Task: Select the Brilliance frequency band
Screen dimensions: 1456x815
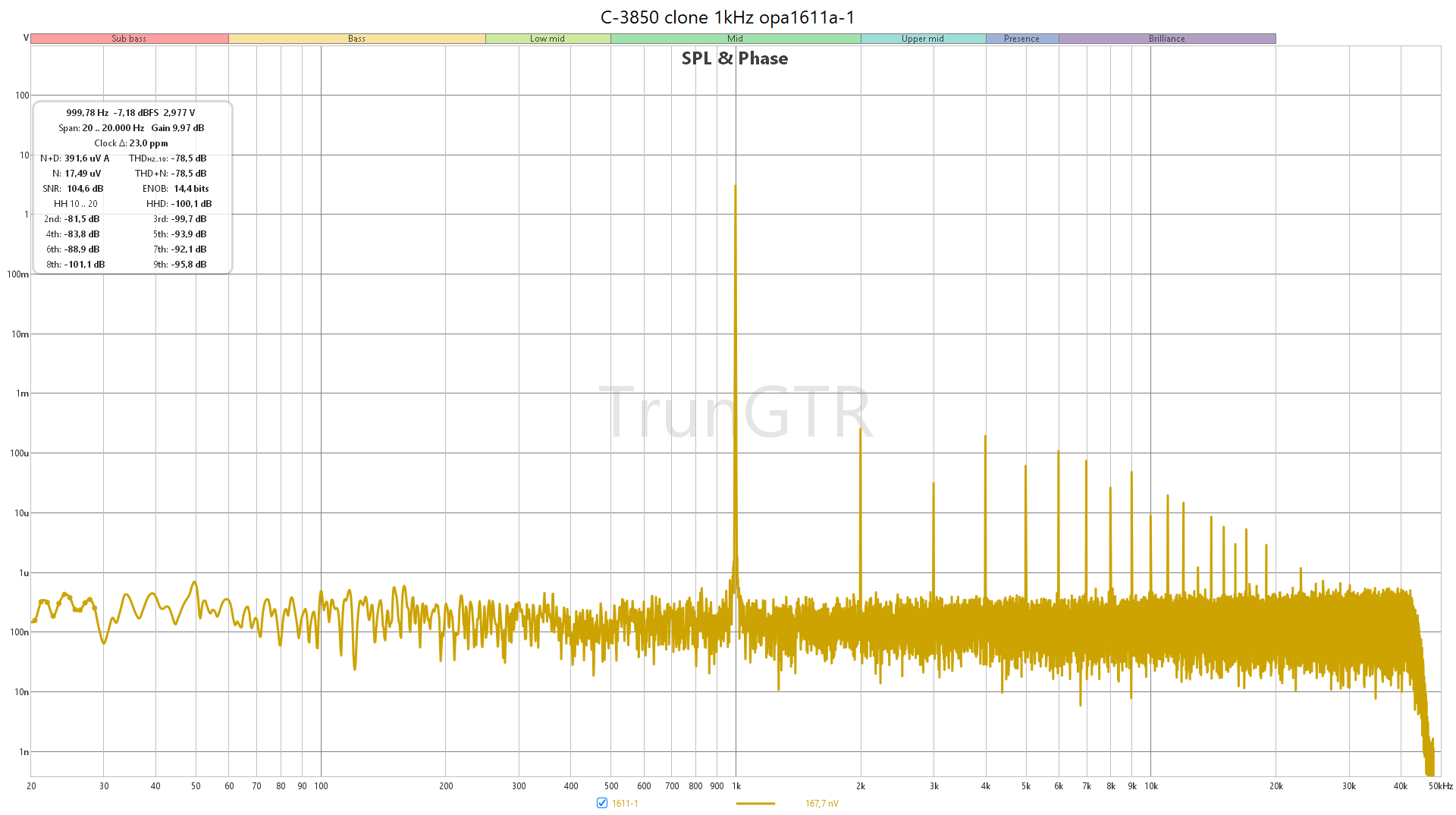Action: (1167, 39)
